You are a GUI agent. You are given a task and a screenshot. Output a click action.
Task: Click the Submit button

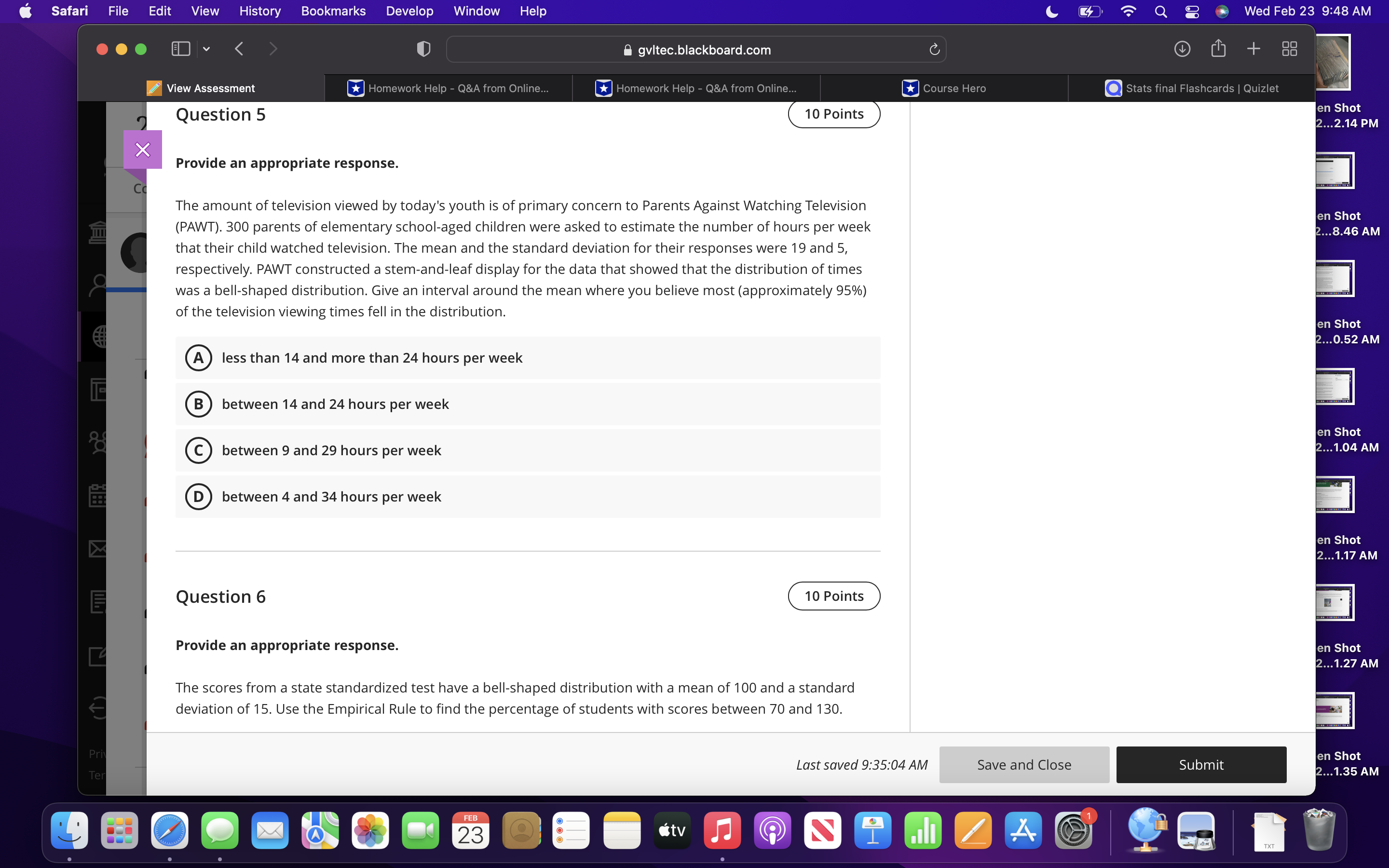(x=1201, y=764)
